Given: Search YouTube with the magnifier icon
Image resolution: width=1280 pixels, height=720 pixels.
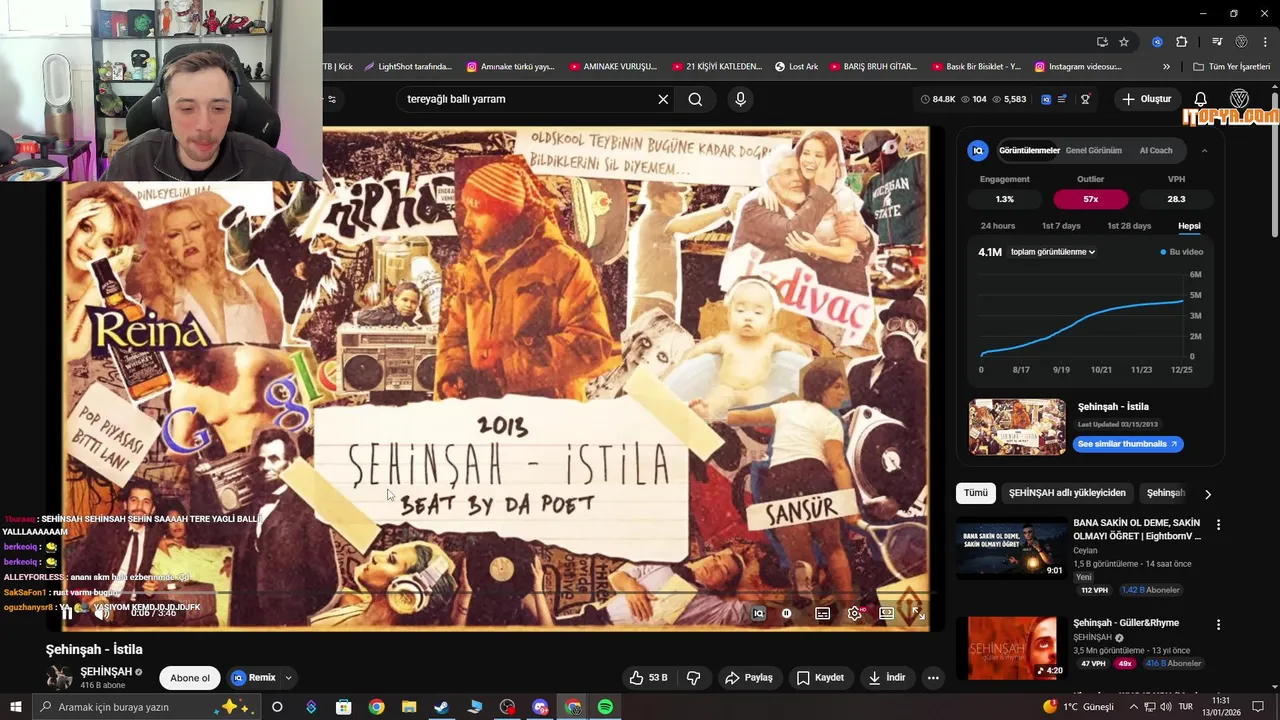Looking at the screenshot, I should pyautogui.click(x=695, y=99).
